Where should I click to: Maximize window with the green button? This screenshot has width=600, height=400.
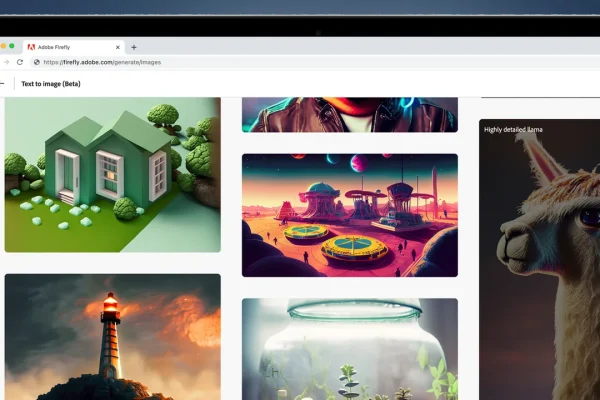tap(12, 46)
